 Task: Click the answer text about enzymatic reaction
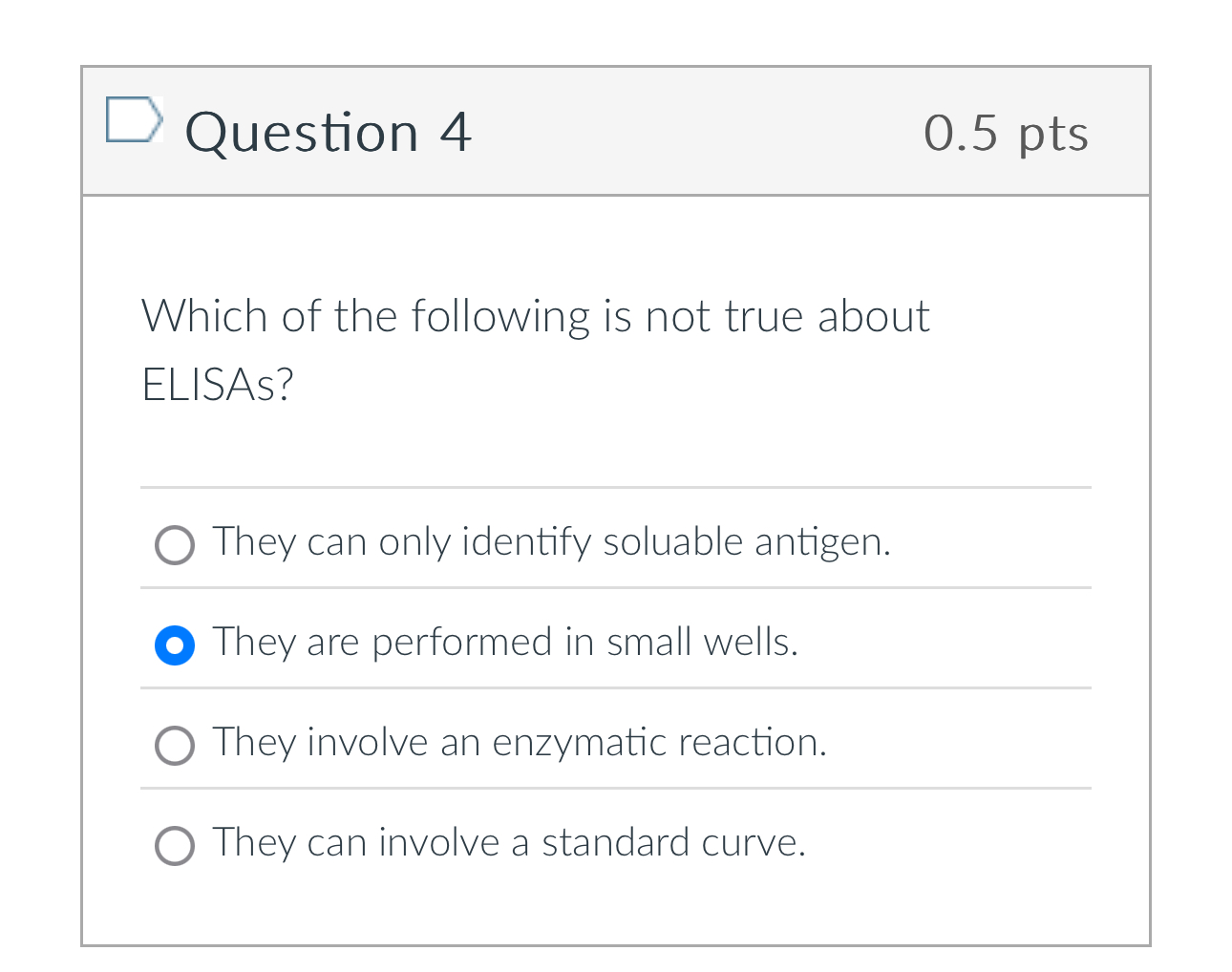pos(519,744)
